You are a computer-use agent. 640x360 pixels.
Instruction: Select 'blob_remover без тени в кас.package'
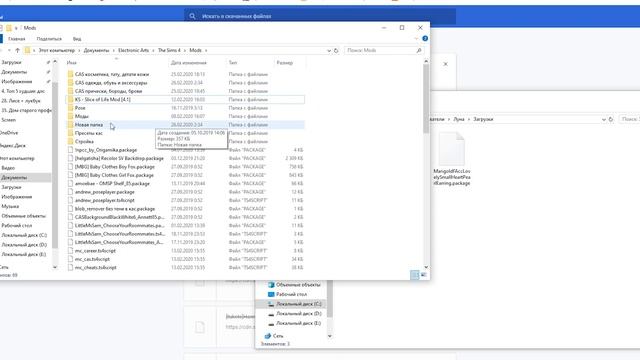click(185, 209)
